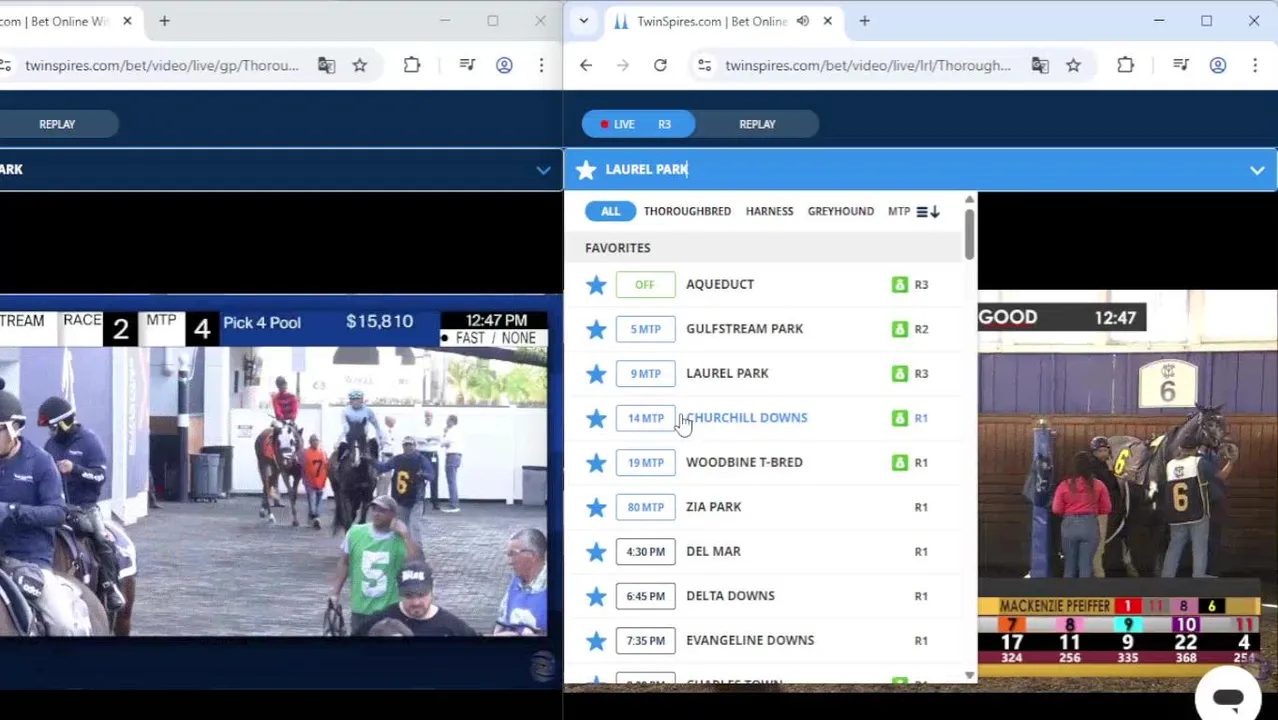Screen dimensions: 1278x720
Task: Select Evangeline Downs track
Action: (x=750, y=641)
